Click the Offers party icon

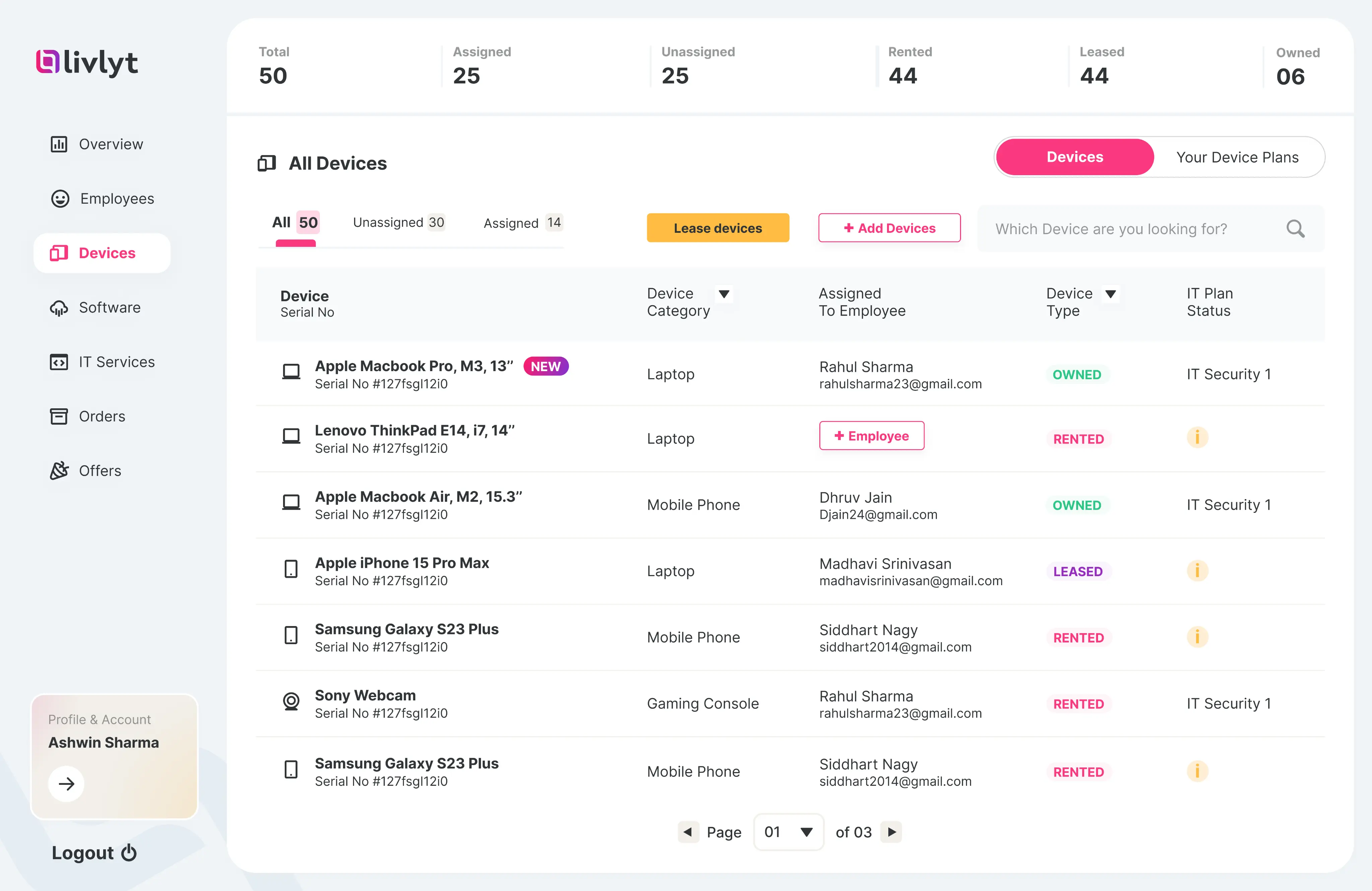click(x=59, y=471)
